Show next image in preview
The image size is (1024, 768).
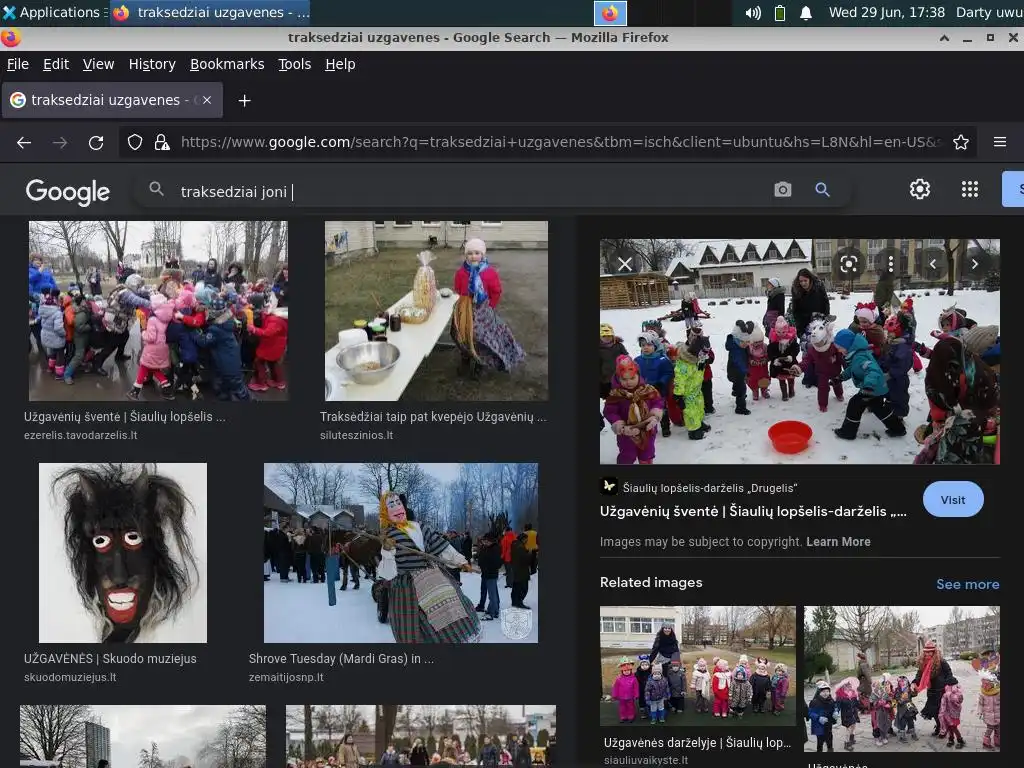coord(974,264)
